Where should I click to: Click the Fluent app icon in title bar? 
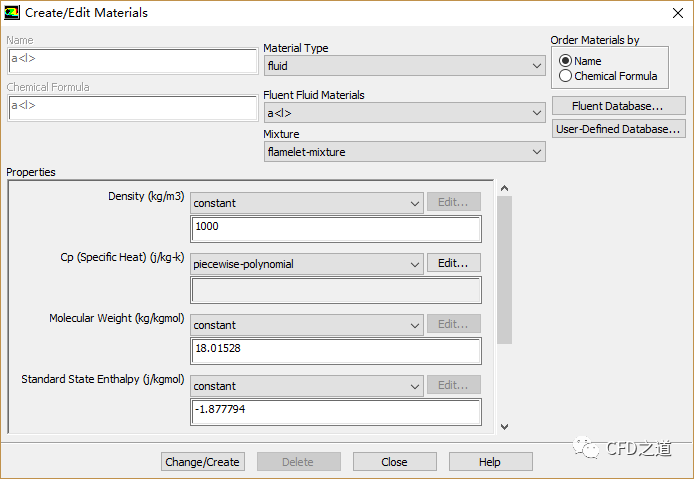[12, 13]
